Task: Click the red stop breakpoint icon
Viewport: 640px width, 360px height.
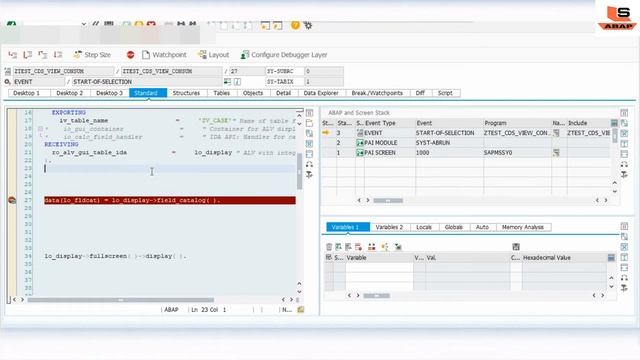Action: (130, 55)
